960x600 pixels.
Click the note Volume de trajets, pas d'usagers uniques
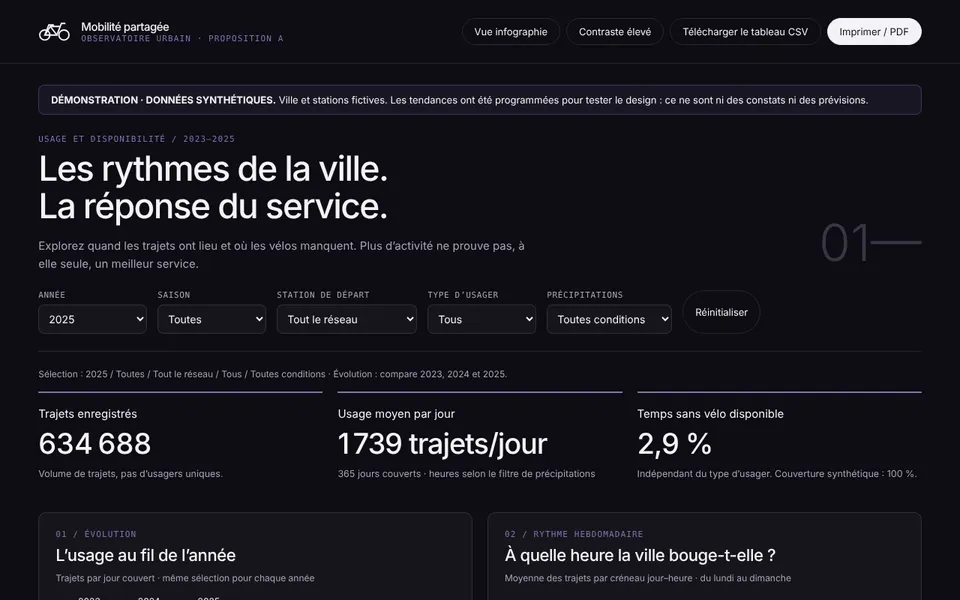[130, 474]
